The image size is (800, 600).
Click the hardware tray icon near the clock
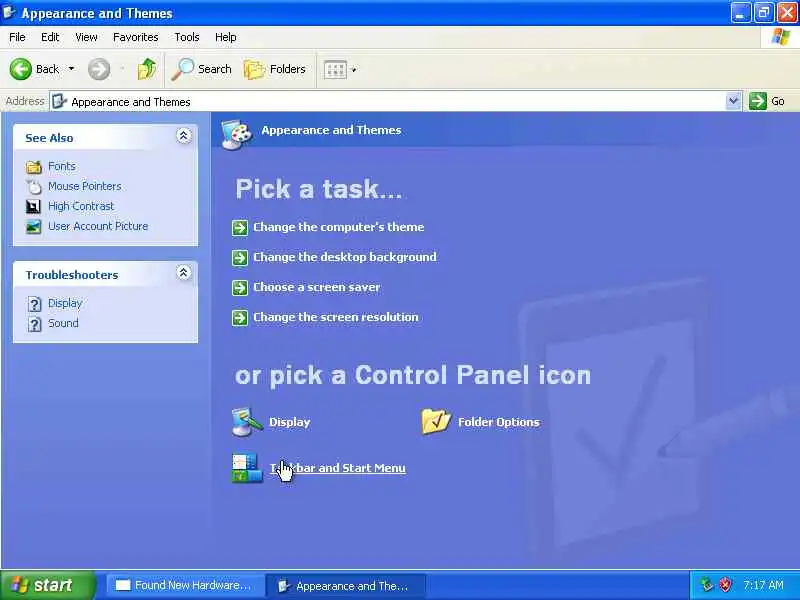point(707,585)
